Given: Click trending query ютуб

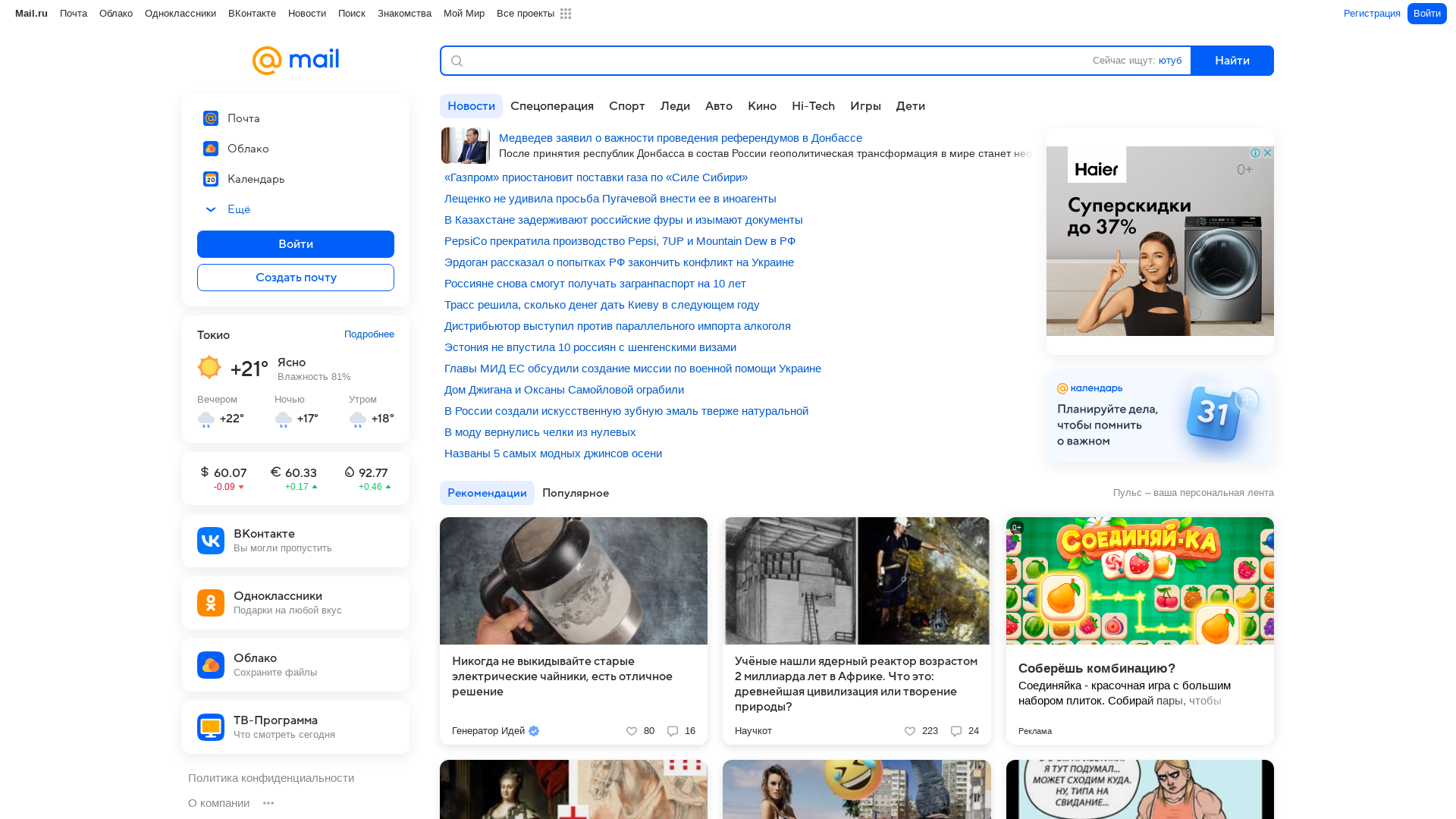Looking at the screenshot, I should (x=1170, y=61).
